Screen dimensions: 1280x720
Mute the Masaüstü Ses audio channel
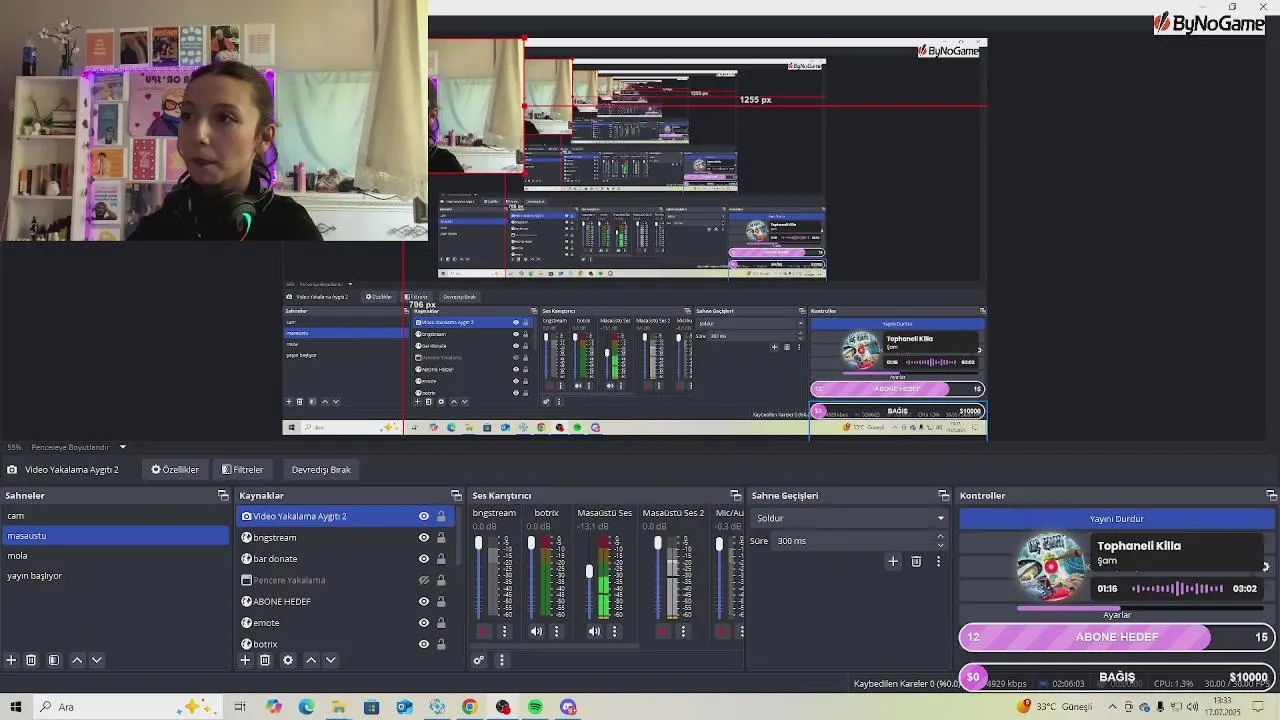(x=594, y=631)
